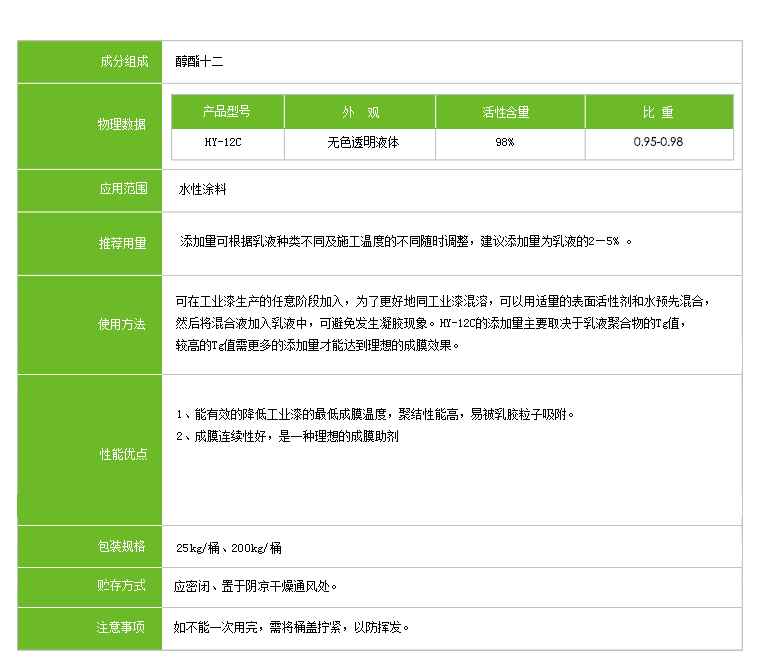Click the 性能优点 row label
Image resolution: width=760 pixels, height=669 pixels.
click(122, 454)
